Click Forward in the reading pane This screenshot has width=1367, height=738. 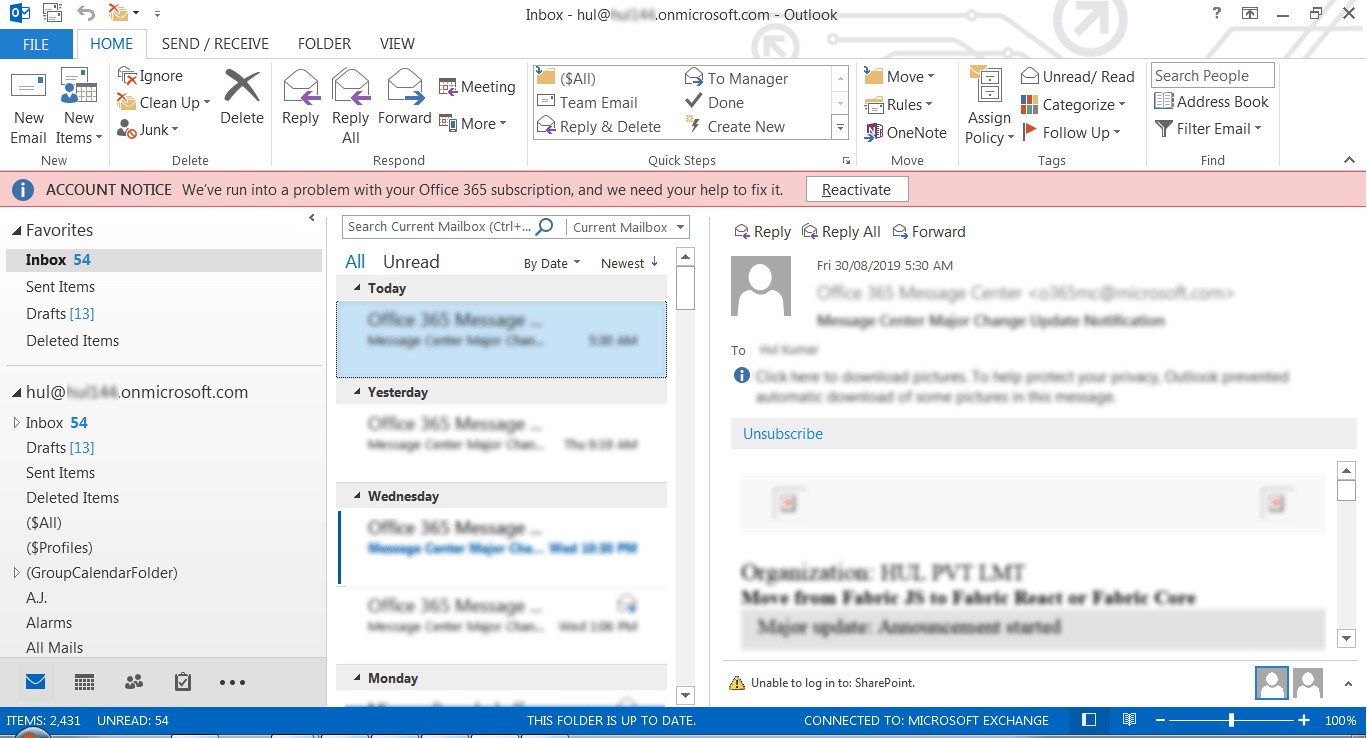click(x=929, y=232)
